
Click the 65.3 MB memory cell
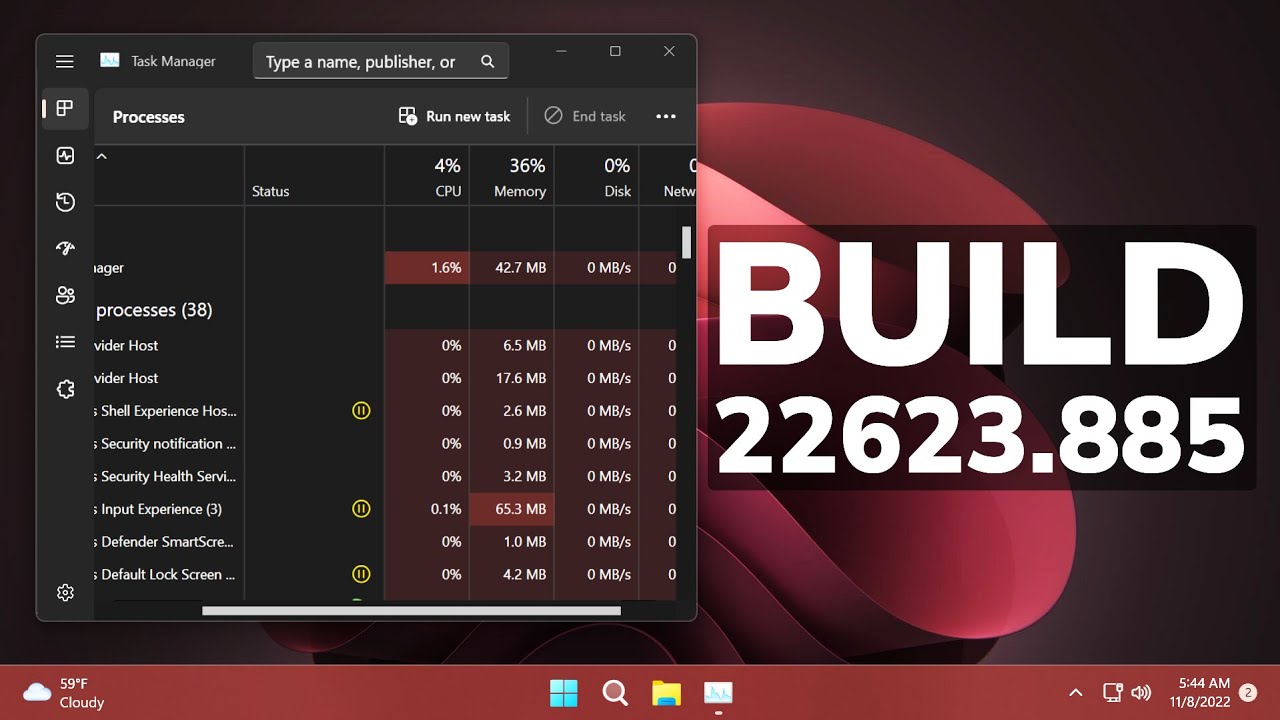coord(512,509)
